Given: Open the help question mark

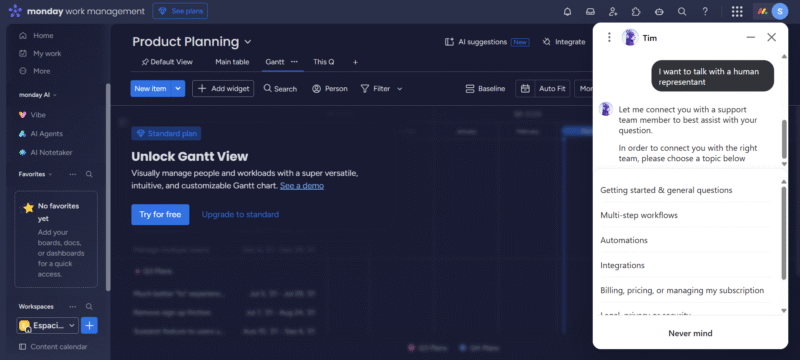Looking at the screenshot, I should coord(705,11).
